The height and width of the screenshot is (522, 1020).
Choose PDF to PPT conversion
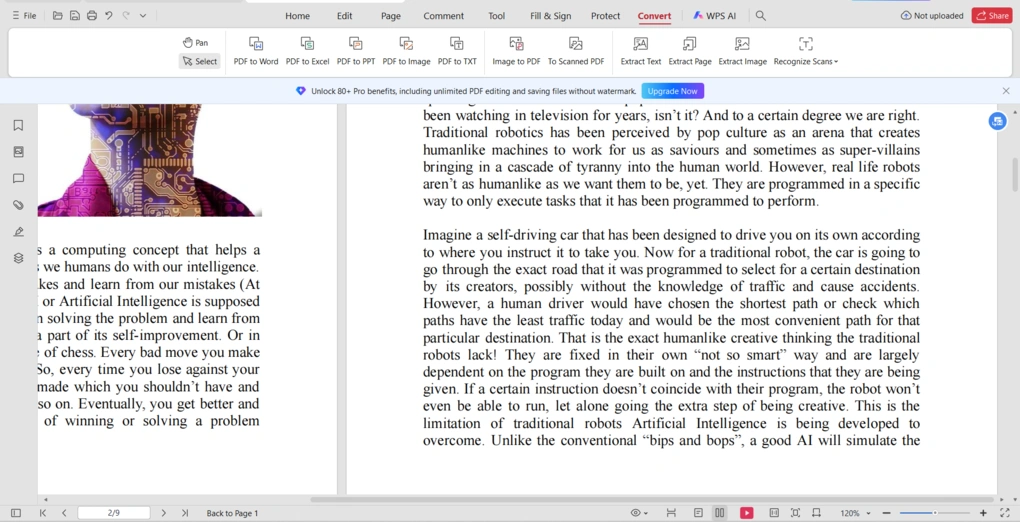[356, 51]
